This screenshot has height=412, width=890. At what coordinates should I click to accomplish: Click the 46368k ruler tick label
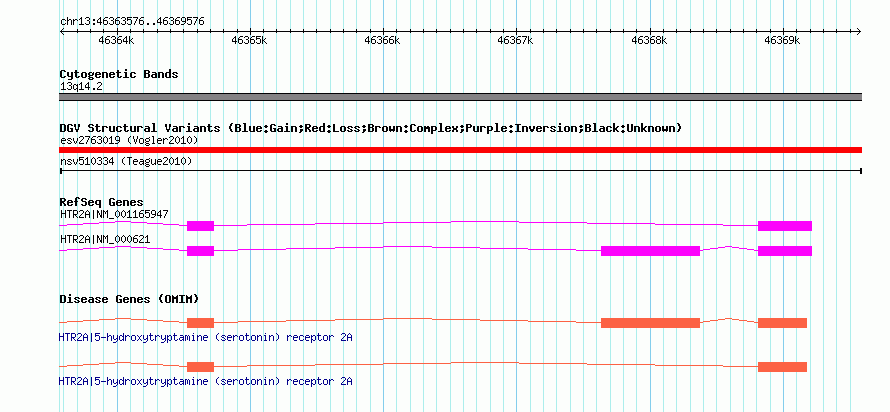(649, 40)
